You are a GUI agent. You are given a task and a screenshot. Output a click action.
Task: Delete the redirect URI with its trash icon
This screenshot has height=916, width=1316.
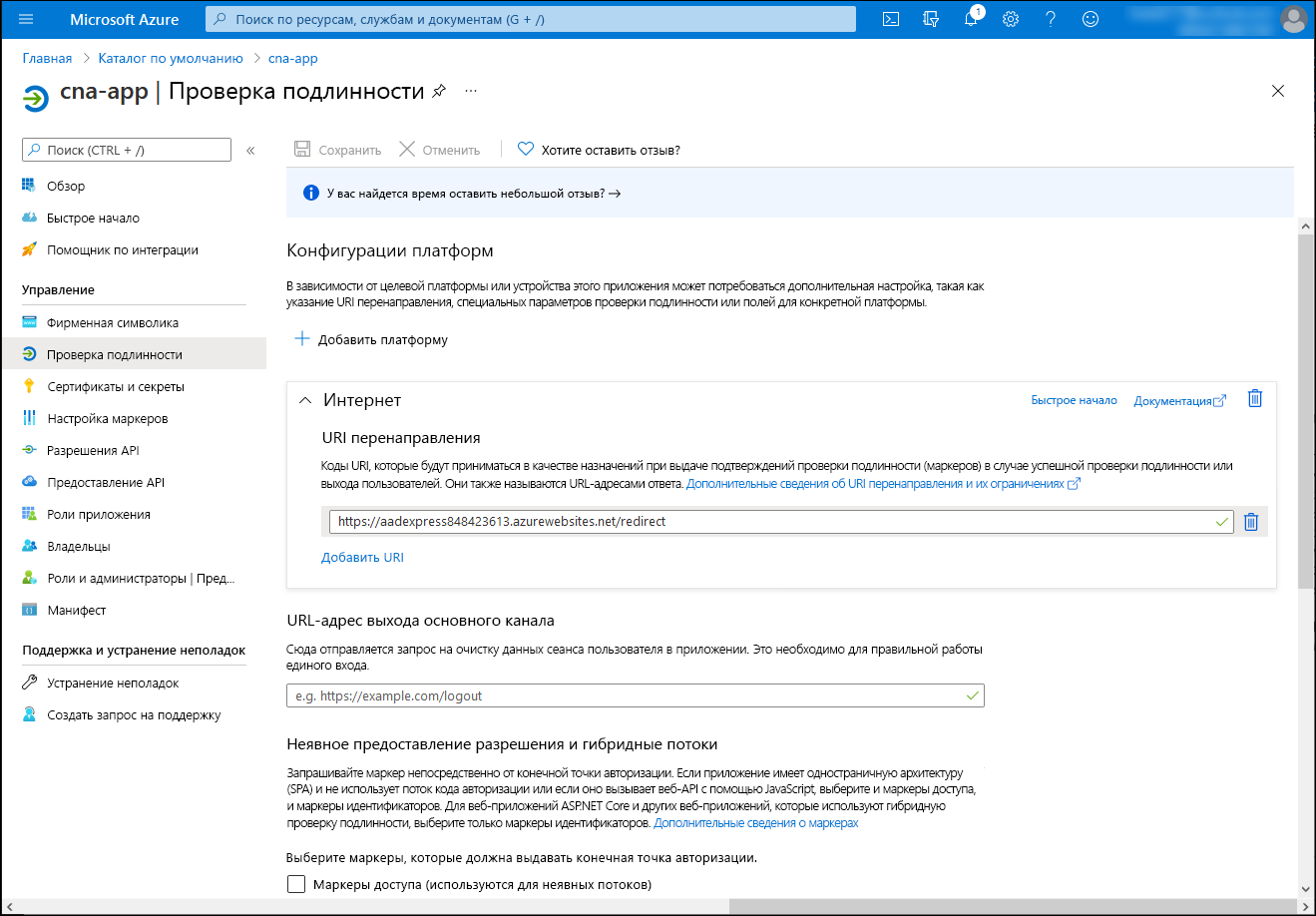click(1251, 521)
